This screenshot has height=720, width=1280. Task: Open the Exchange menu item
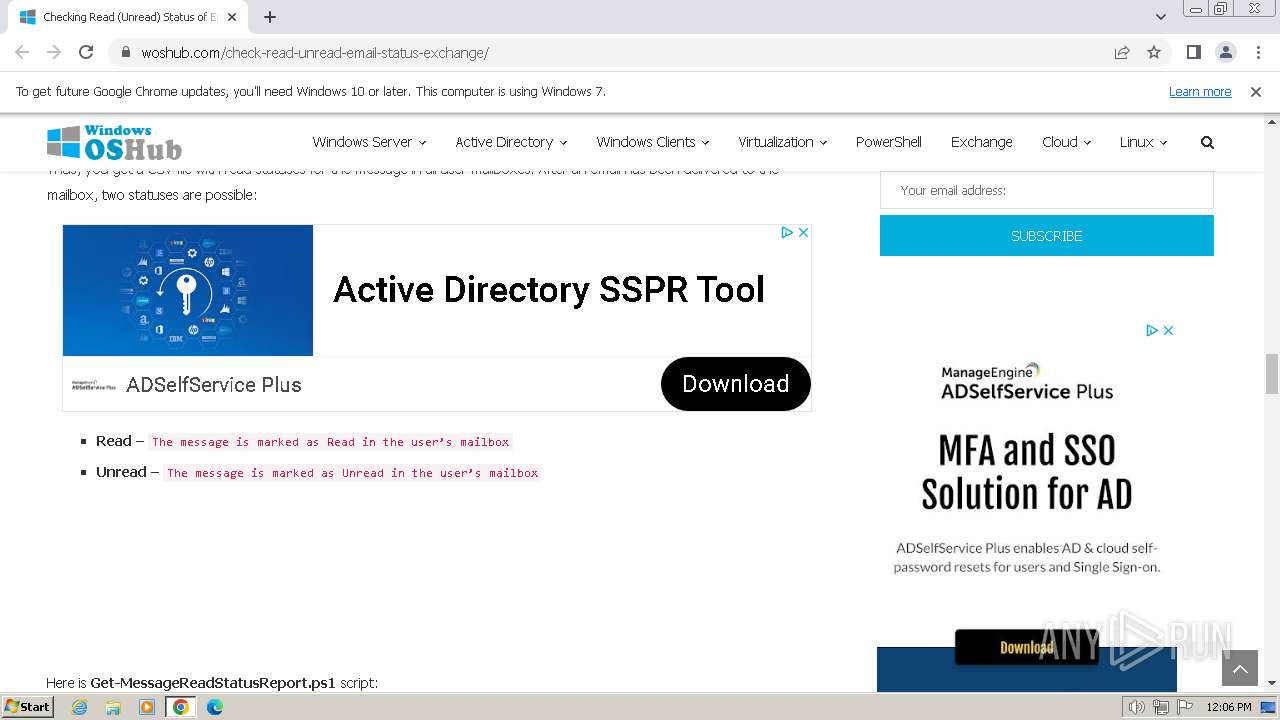click(x=982, y=142)
